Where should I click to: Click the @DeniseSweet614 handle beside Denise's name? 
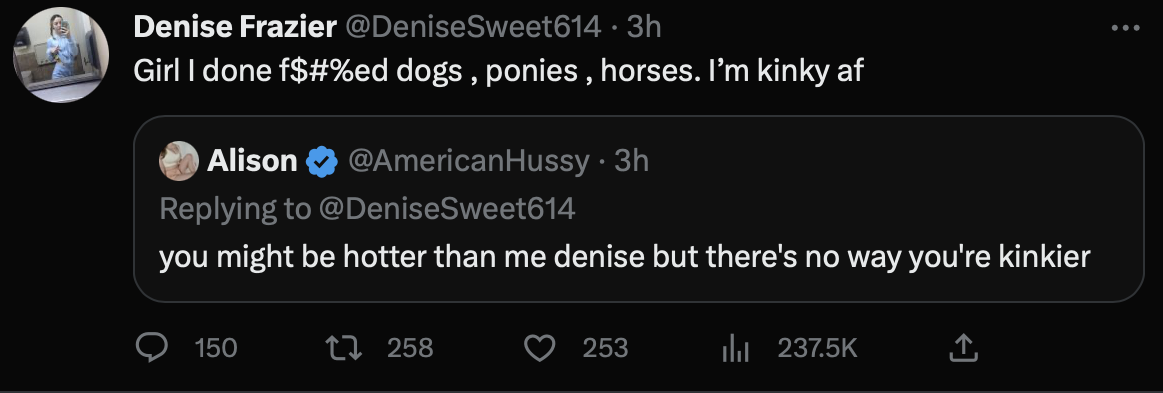coord(470,27)
